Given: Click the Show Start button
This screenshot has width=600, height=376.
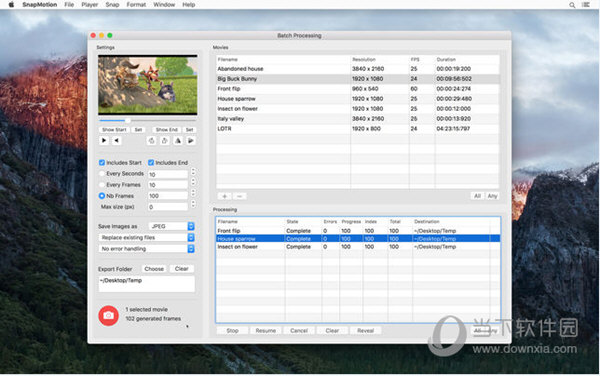Looking at the screenshot, I should pos(114,130).
